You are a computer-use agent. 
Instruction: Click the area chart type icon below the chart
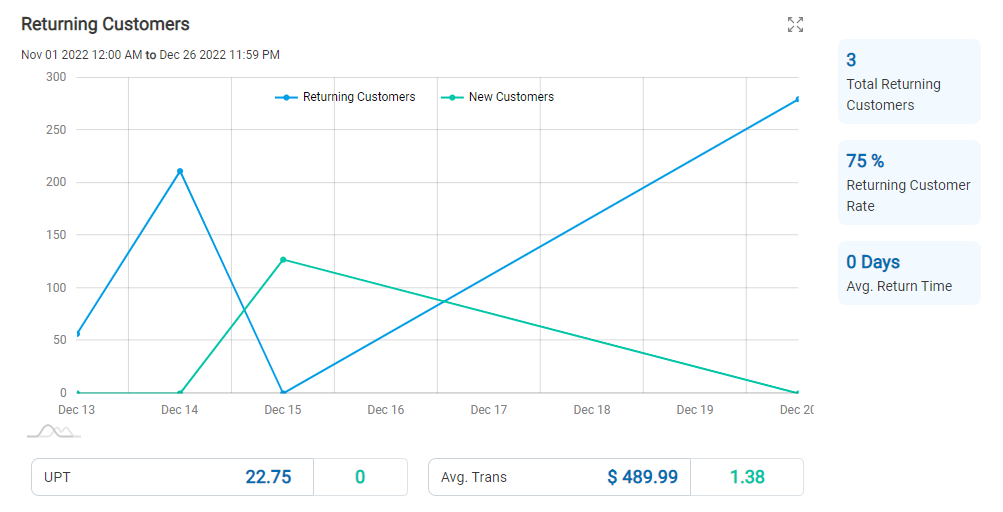coord(54,431)
